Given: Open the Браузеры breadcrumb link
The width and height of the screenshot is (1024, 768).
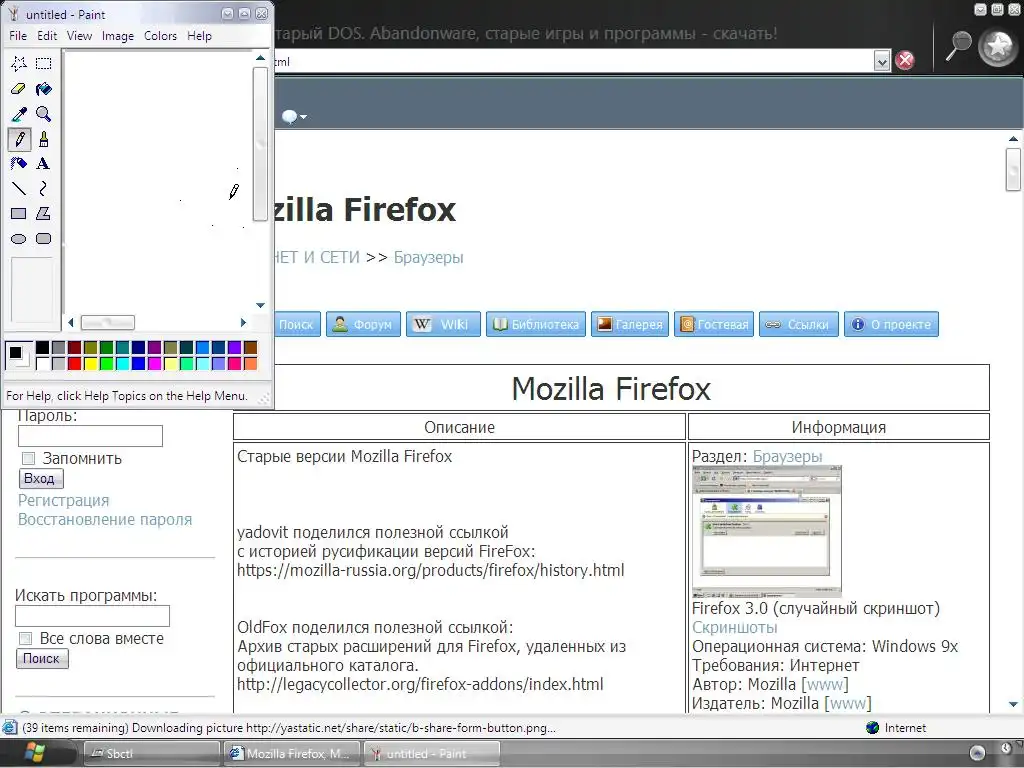Looking at the screenshot, I should click(428, 257).
